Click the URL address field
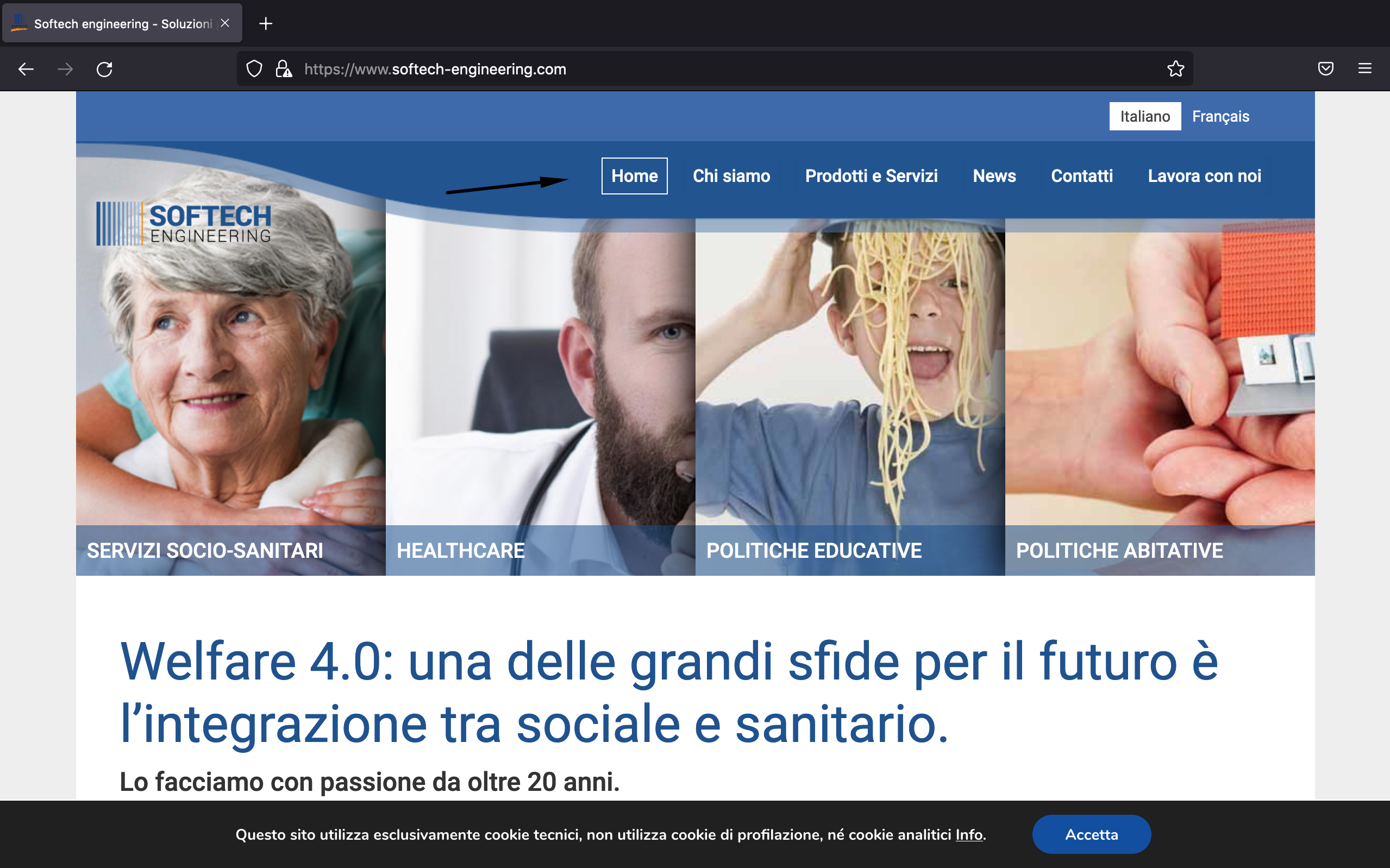The height and width of the screenshot is (868, 1390). (689, 70)
